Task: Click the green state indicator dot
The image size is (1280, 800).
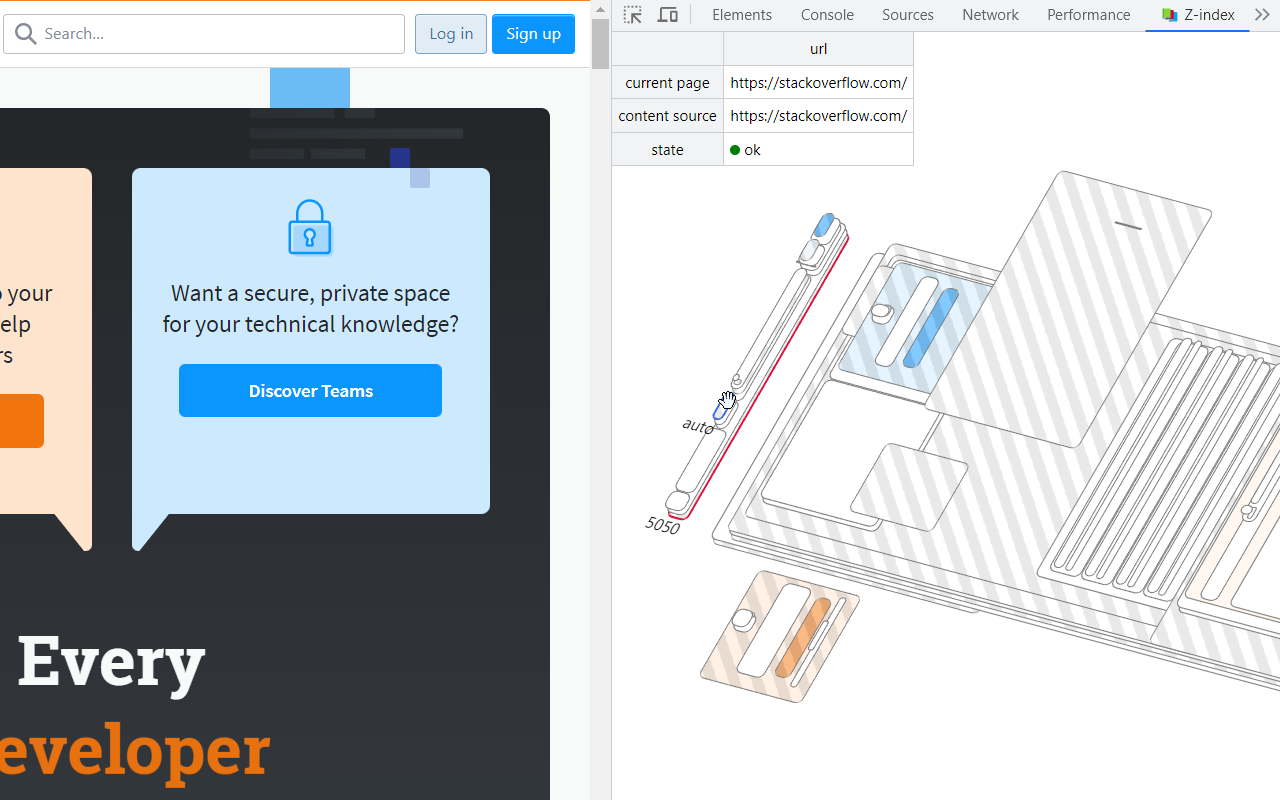Action: point(735,150)
